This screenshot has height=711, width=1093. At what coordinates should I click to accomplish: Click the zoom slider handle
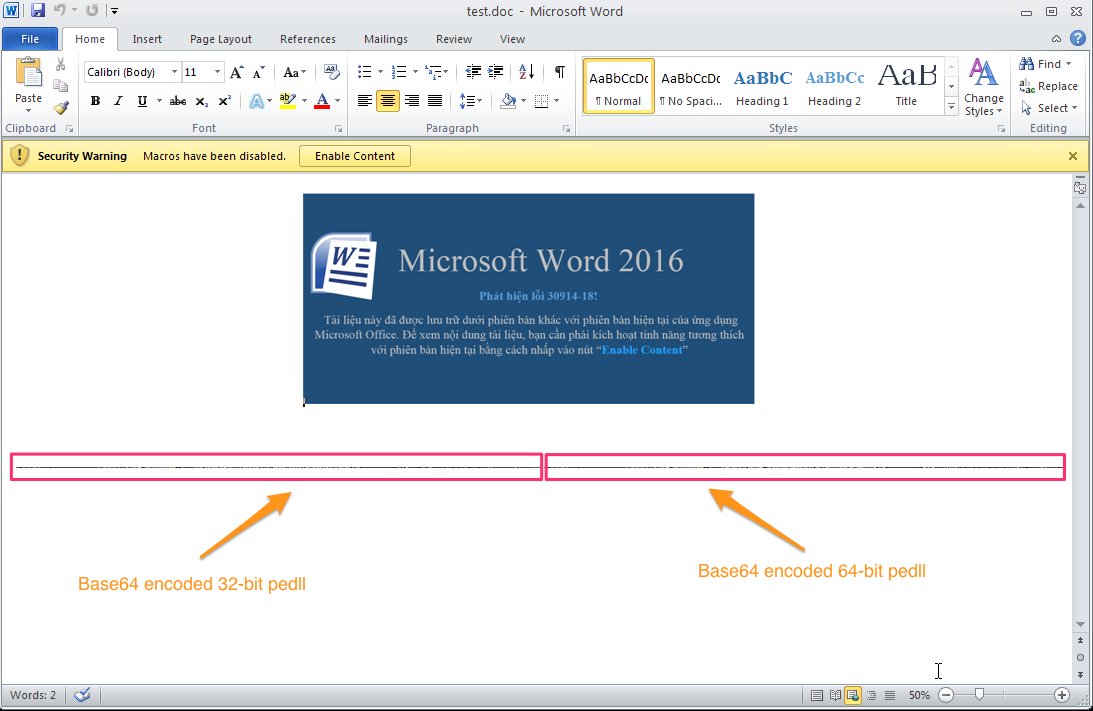click(x=979, y=694)
